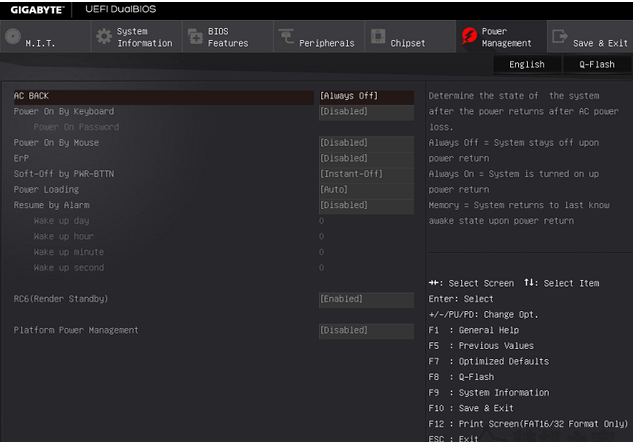Select Wake up day value field
This screenshot has width=633, height=442.
(x=321, y=221)
